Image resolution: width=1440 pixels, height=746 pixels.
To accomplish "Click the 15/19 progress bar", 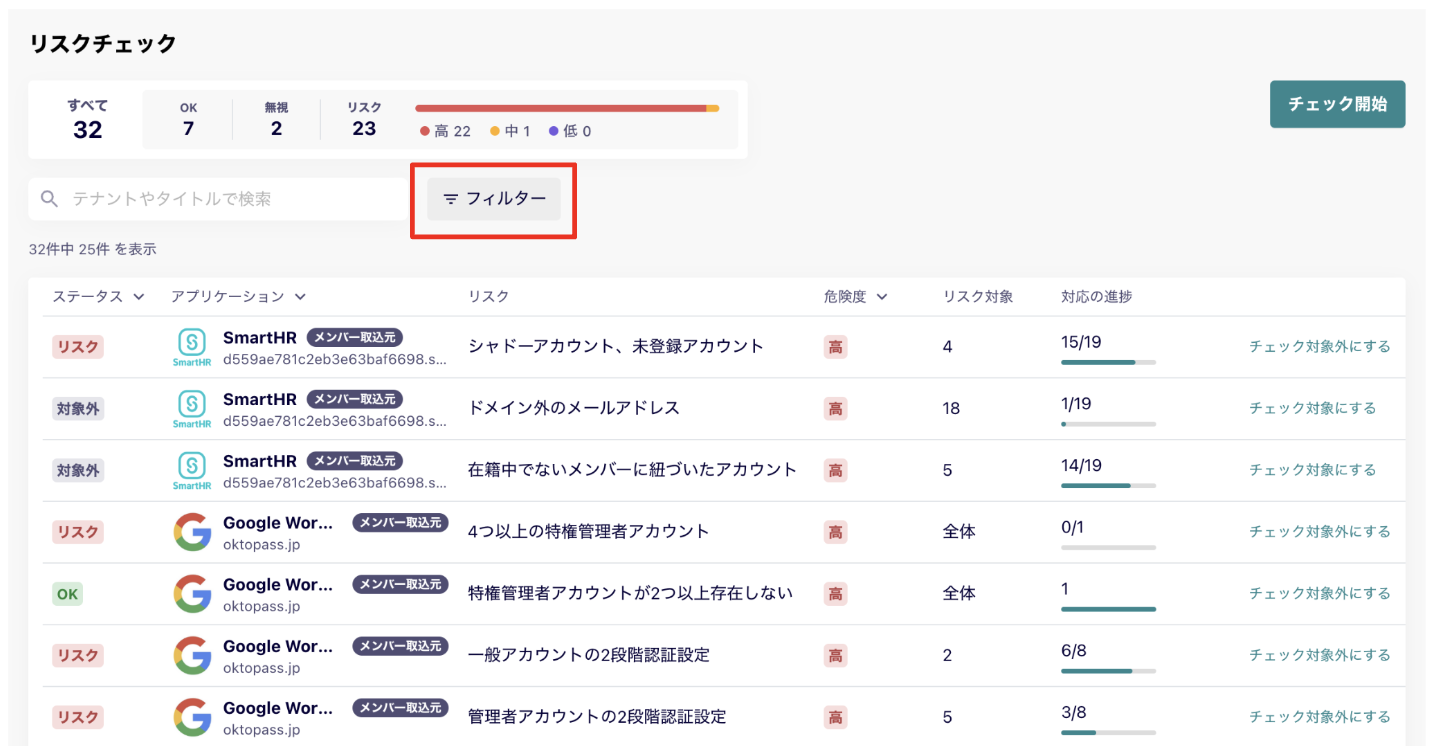I will (1108, 362).
